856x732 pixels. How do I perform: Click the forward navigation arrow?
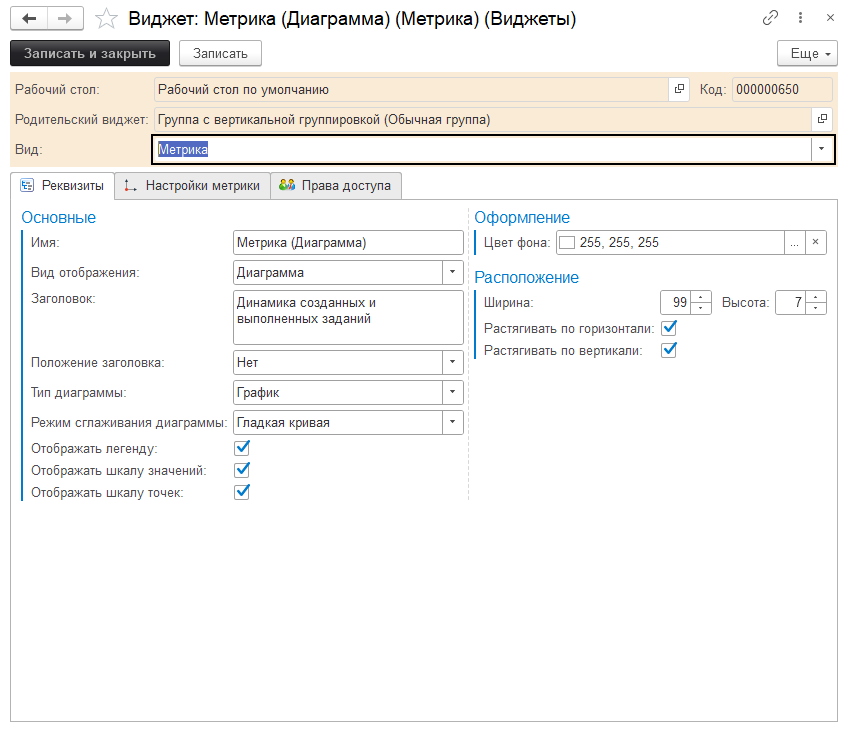[65, 18]
